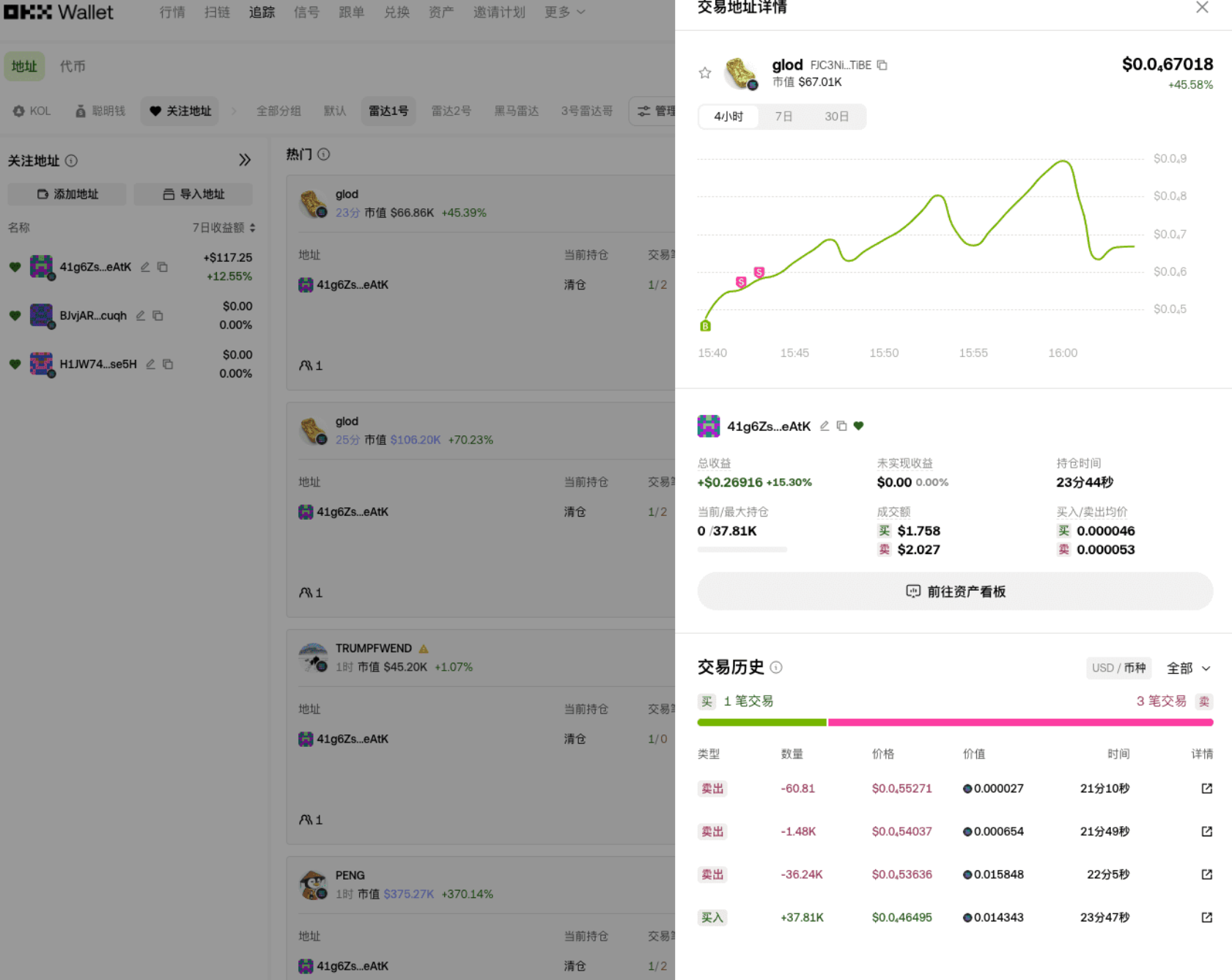Click the info icon beside 交易历史
Screen dimensions: 1232x980
(x=776, y=667)
